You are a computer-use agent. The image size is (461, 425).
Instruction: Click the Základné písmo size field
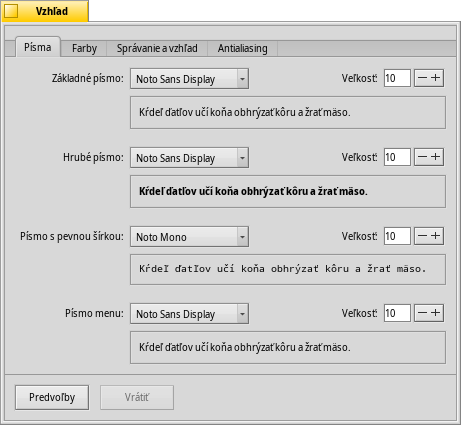click(397, 78)
